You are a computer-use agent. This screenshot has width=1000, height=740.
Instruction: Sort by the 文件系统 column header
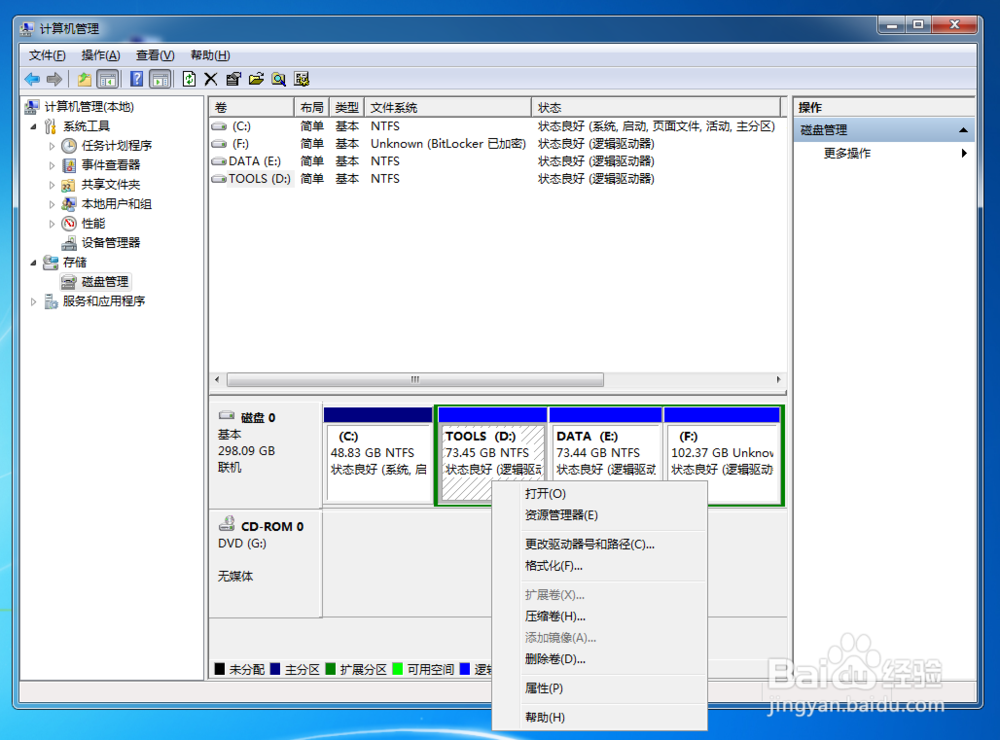tap(448, 107)
